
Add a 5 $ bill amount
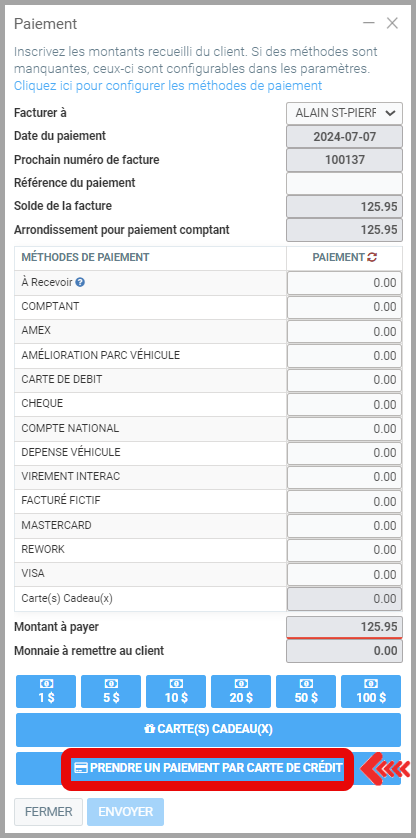pyautogui.click(x=111, y=691)
